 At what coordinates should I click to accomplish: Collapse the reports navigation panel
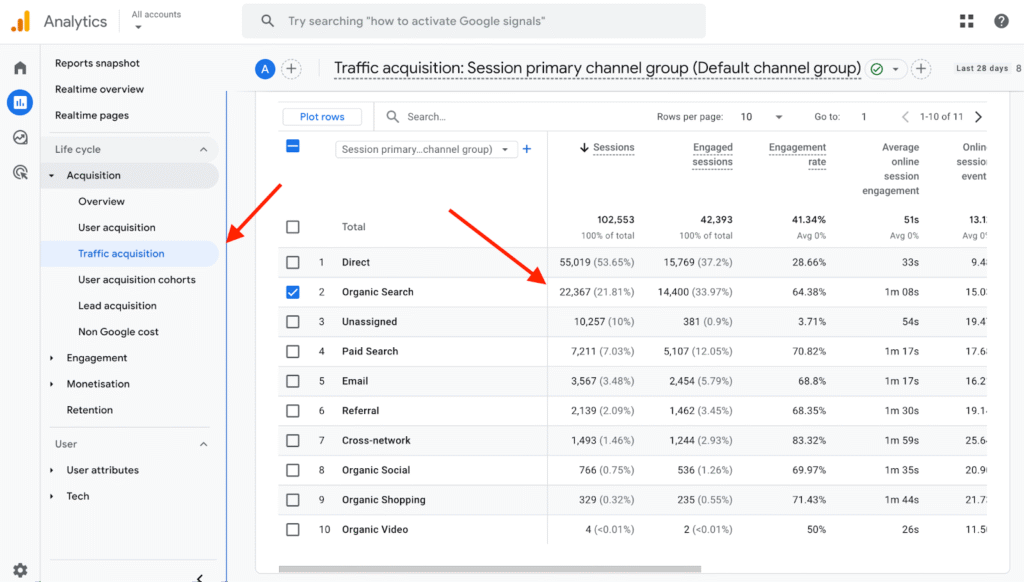200,577
